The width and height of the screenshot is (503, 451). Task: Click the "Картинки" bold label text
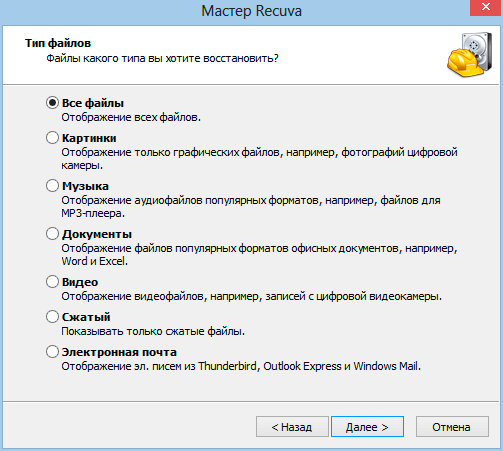(x=89, y=138)
